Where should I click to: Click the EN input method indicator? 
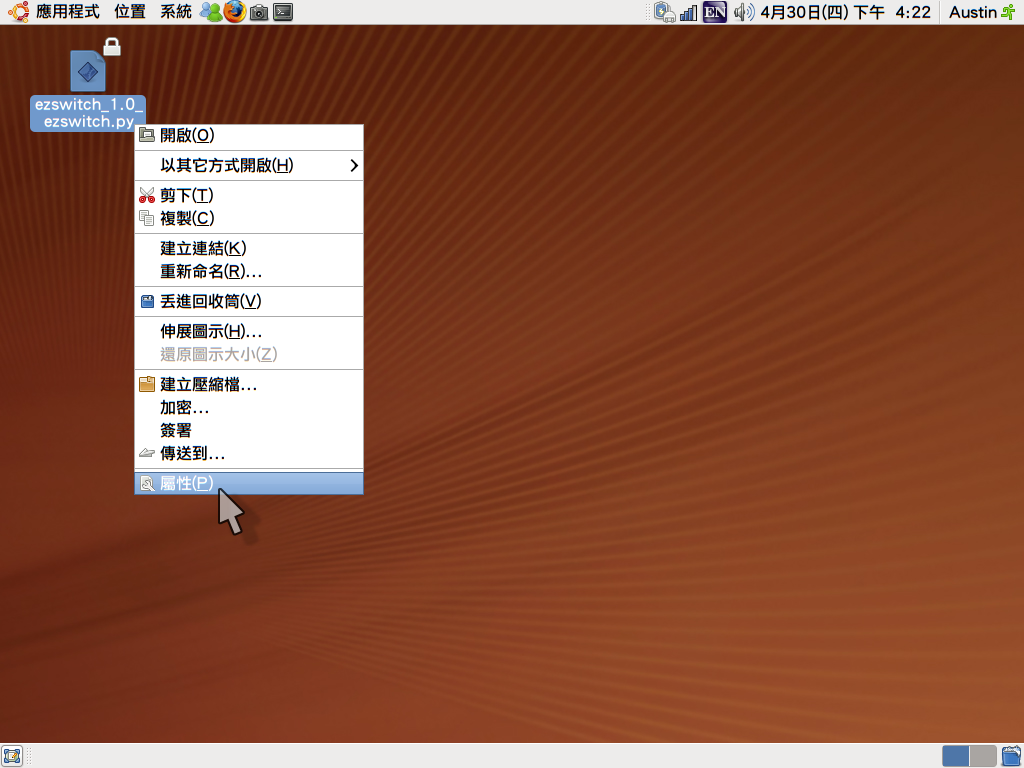coord(715,12)
